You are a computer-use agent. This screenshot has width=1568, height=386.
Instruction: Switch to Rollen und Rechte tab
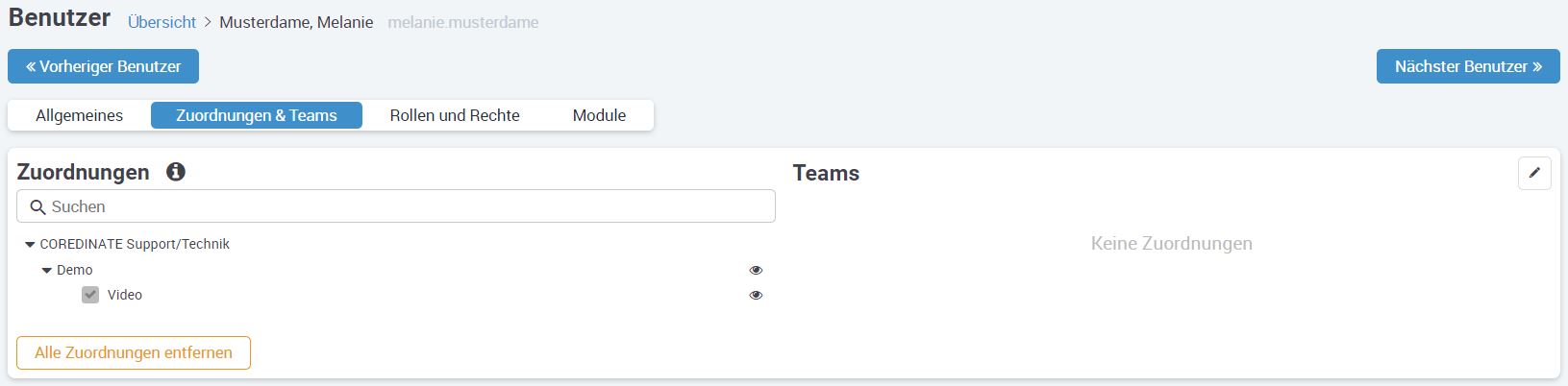[x=455, y=115]
